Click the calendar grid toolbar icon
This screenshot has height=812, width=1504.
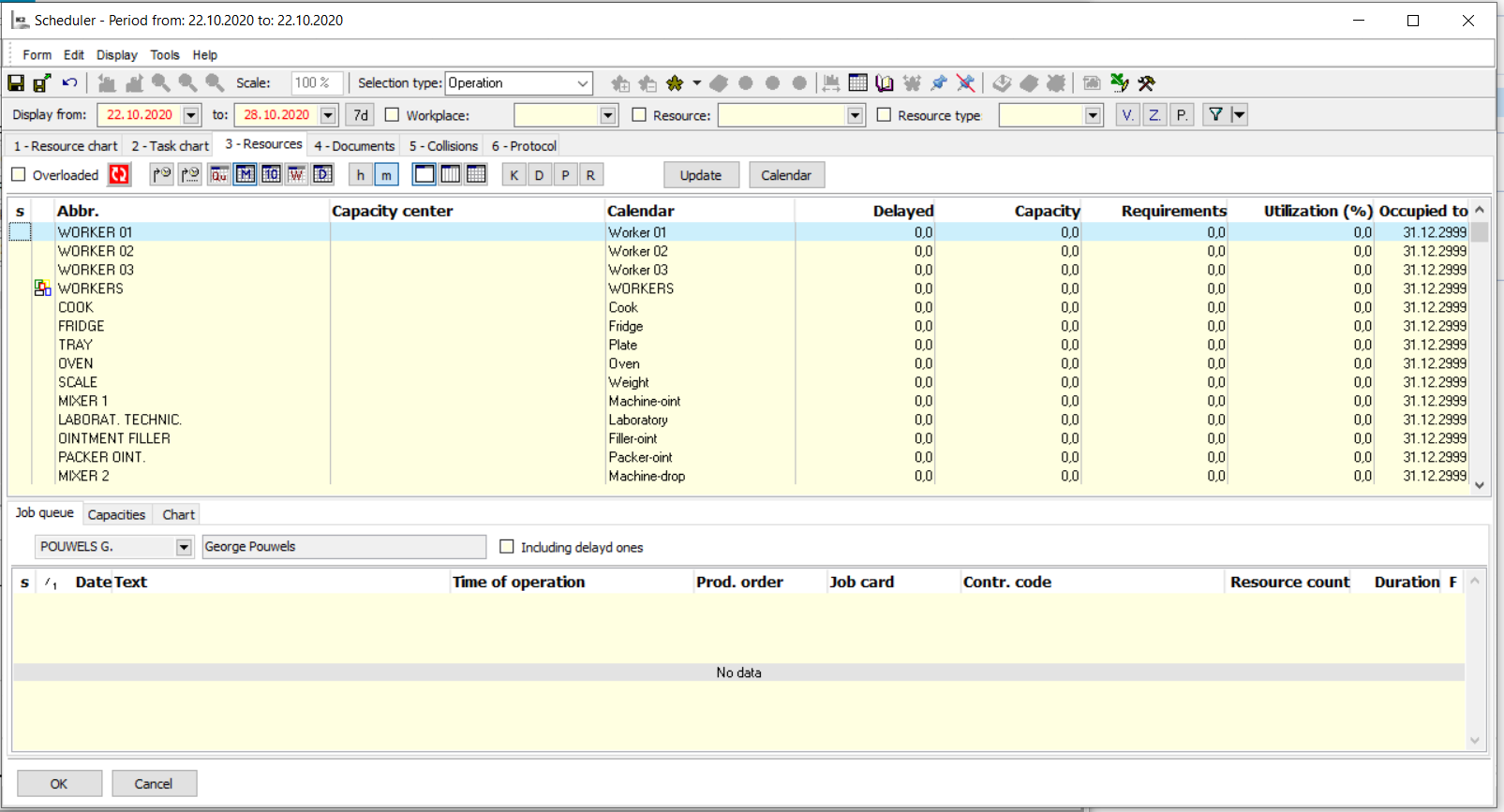(x=857, y=83)
